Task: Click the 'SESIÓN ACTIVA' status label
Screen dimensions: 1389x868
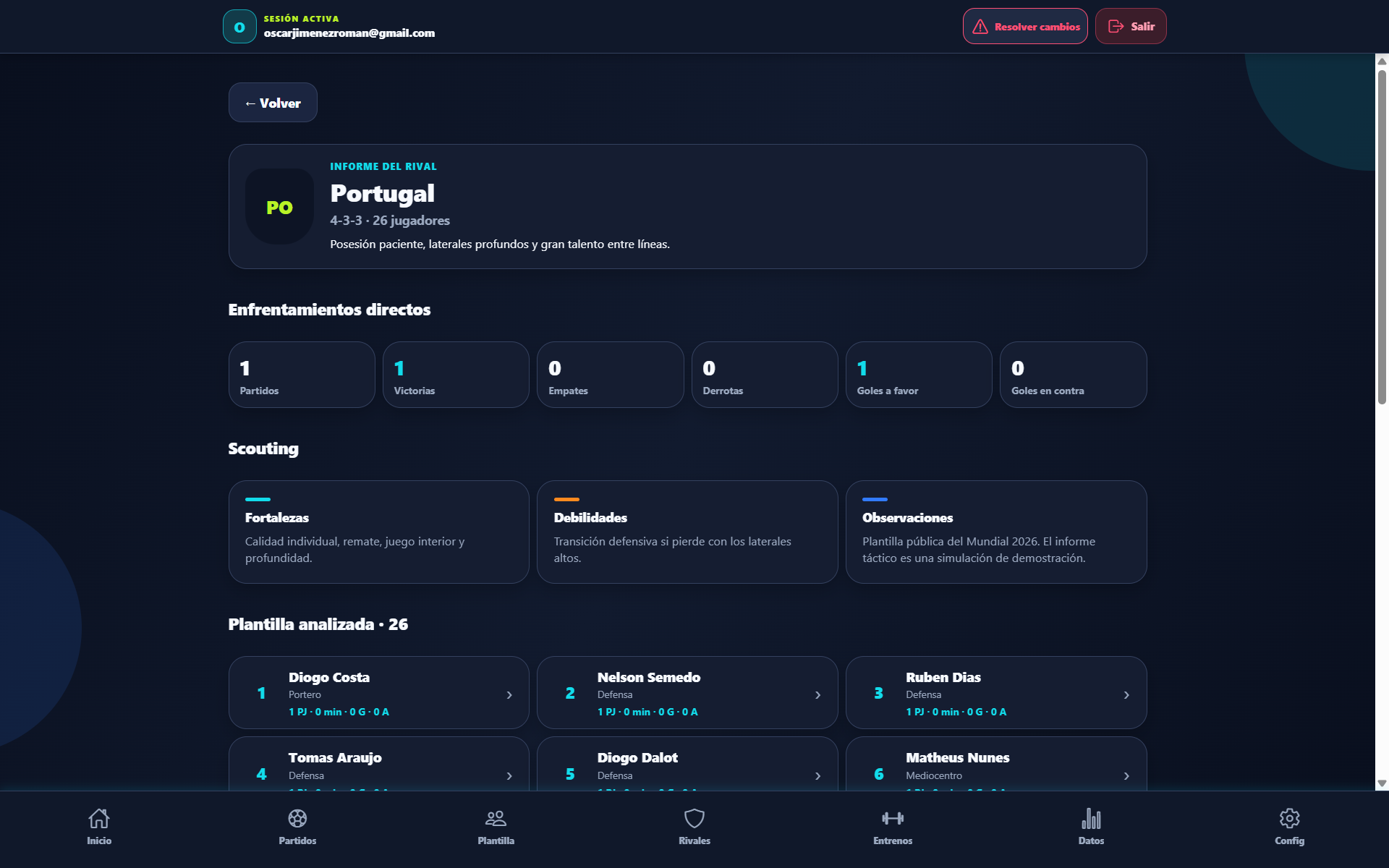Action: [x=301, y=19]
